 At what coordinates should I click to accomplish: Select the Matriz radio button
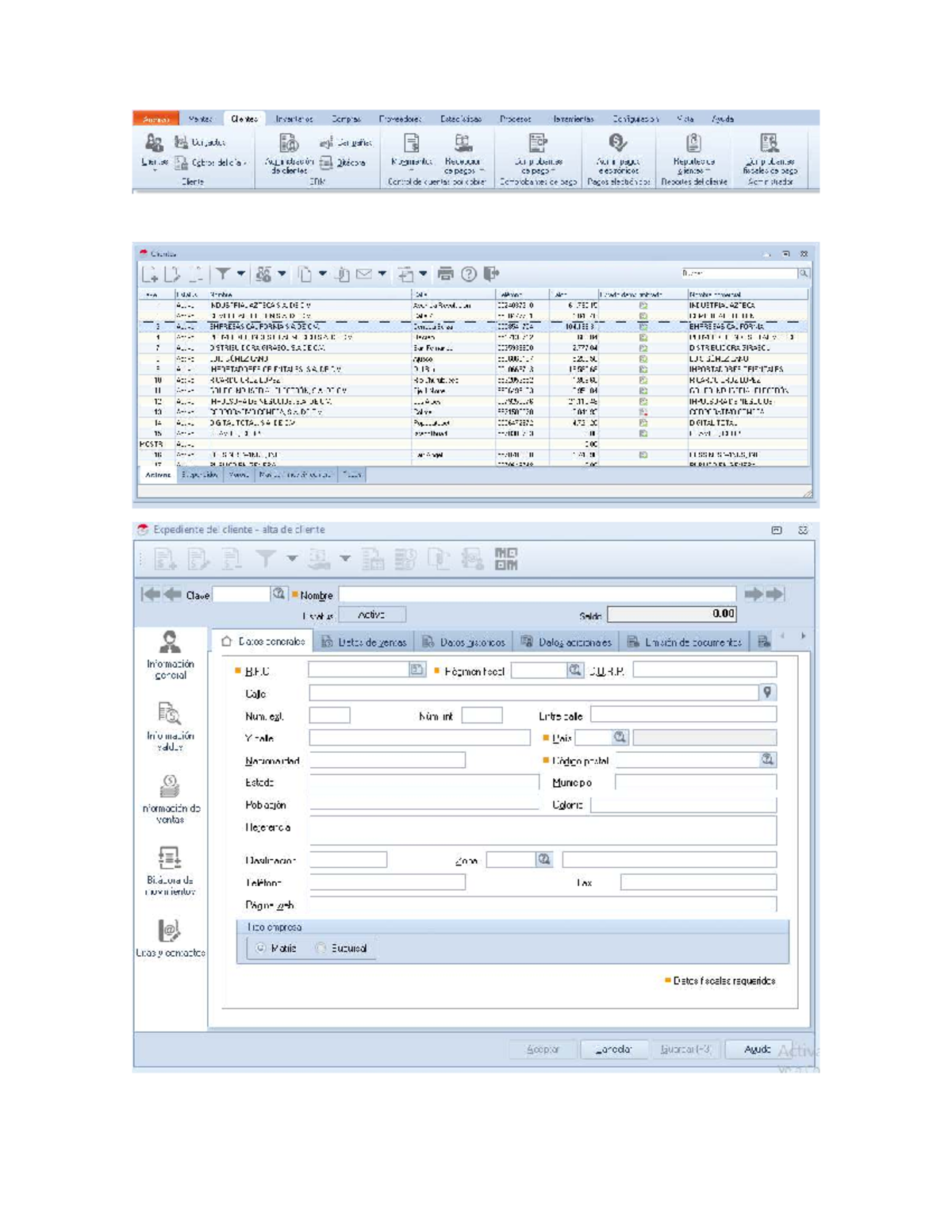[x=261, y=948]
